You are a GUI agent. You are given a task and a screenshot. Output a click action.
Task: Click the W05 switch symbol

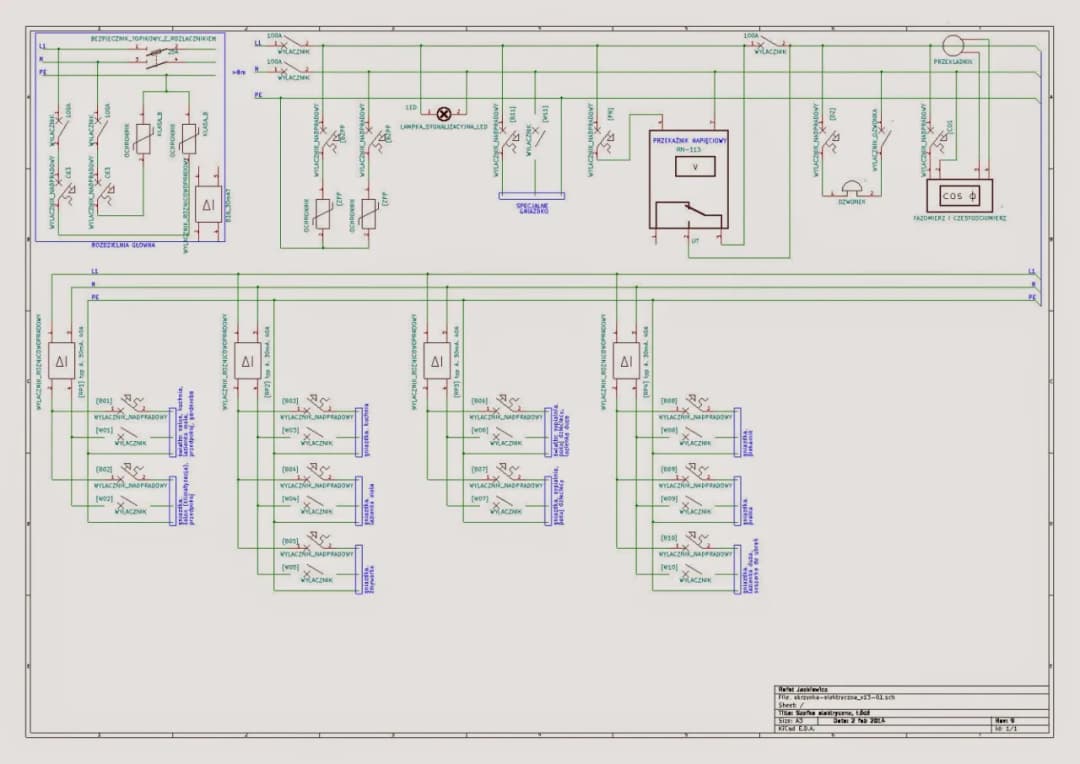(317, 573)
